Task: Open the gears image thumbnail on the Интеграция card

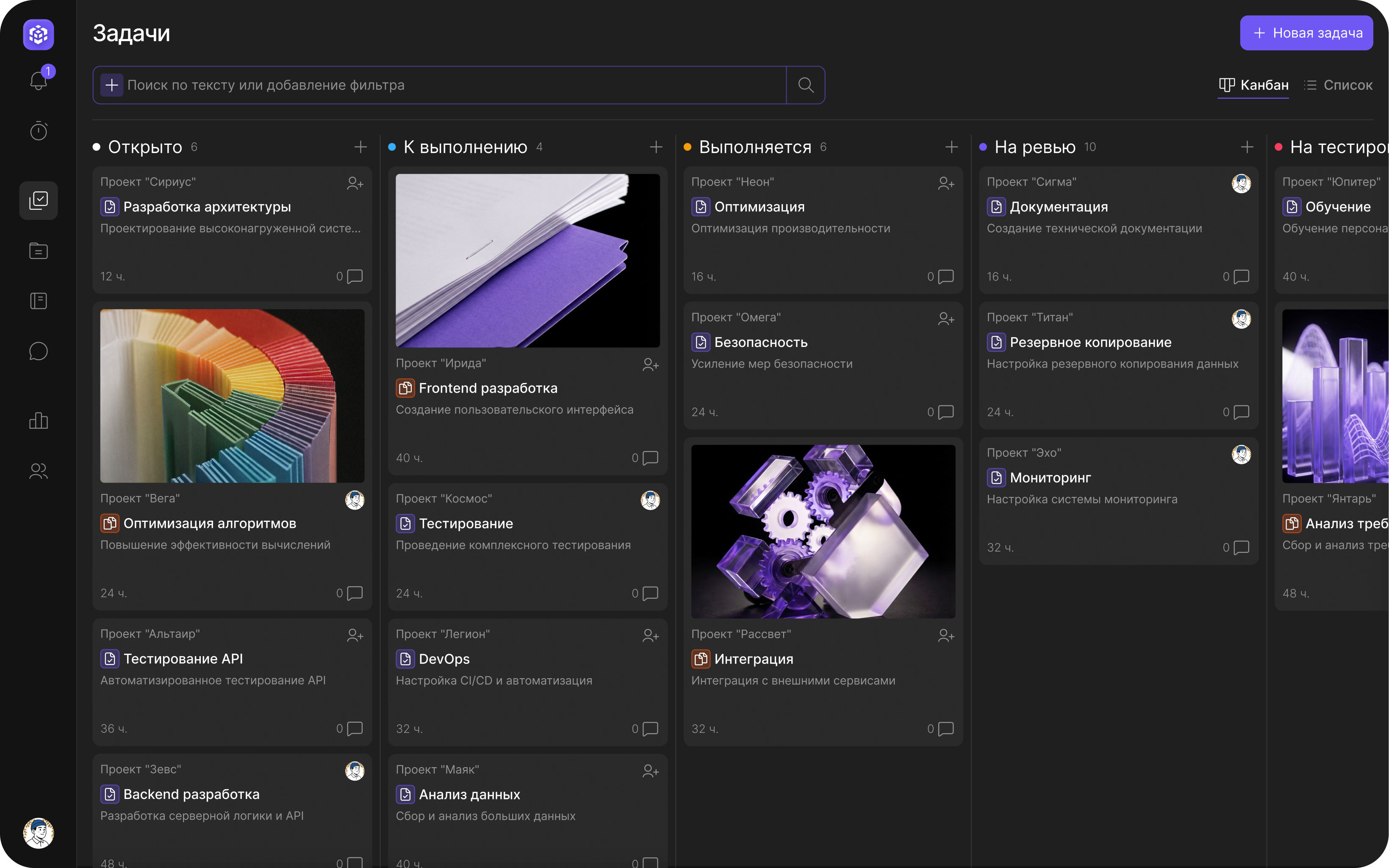Action: (823, 531)
